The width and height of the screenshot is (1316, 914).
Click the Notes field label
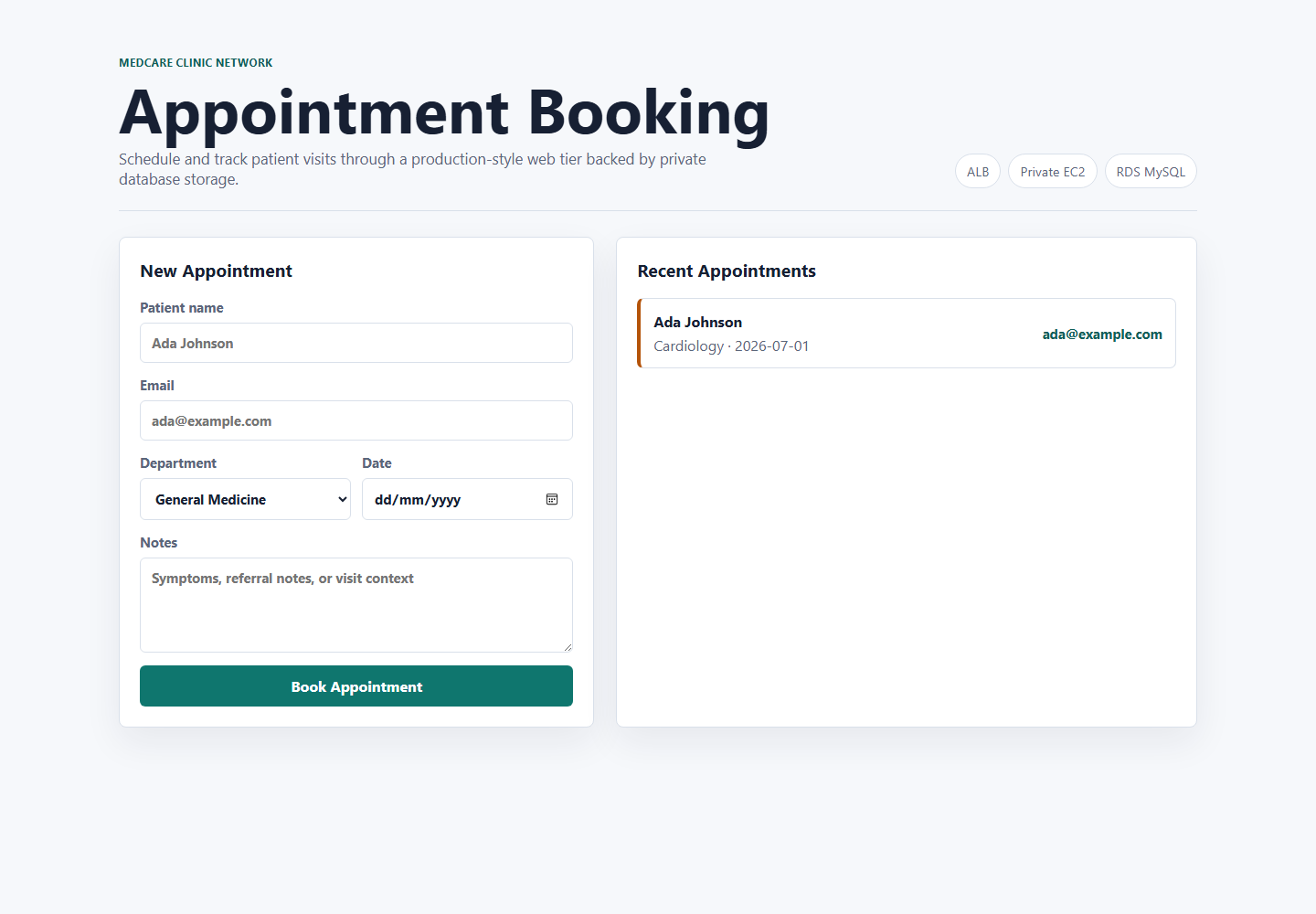[x=159, y=543]
